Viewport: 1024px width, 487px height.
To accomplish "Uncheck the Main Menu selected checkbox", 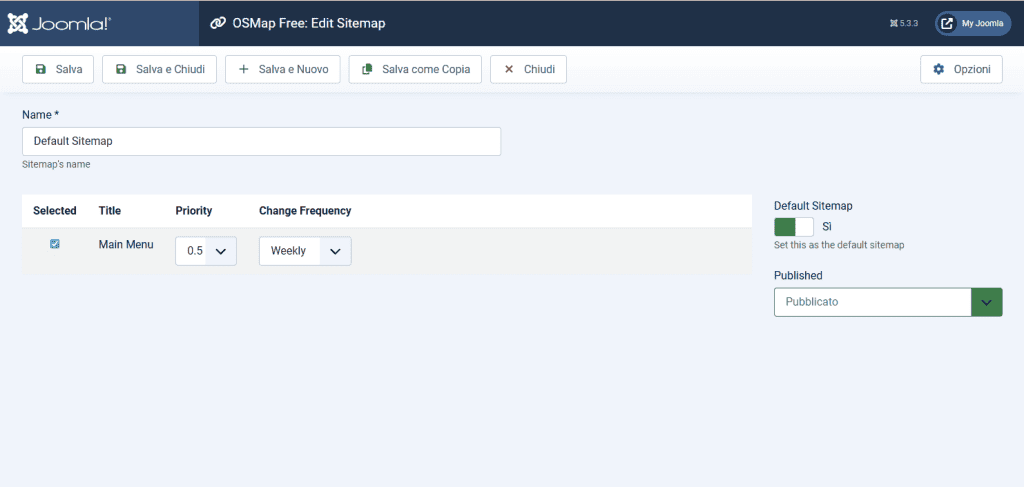I will pos(55,244).
